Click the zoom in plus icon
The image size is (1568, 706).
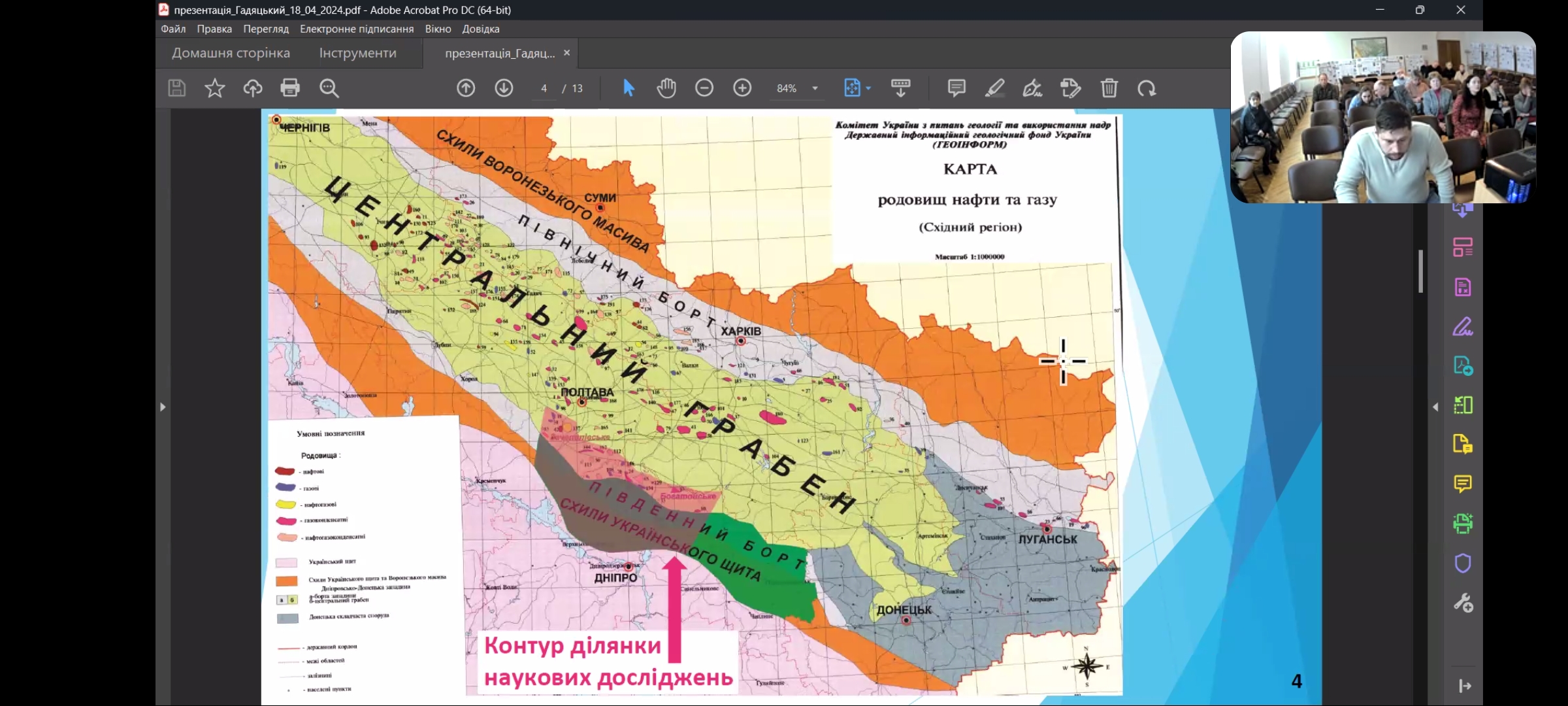coord(742,88)
